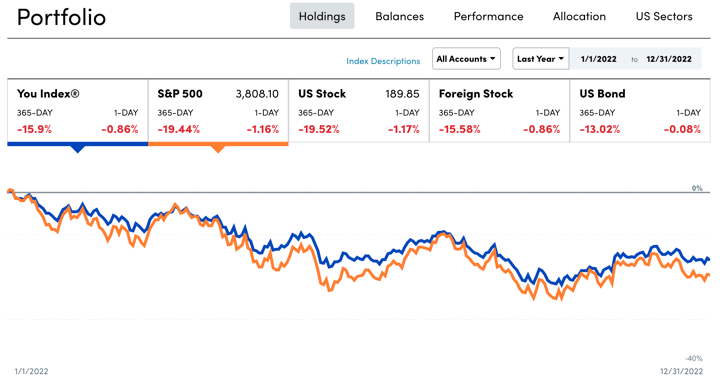Image resolution: width=720 pixels, height=380 pixels.
Task: Enable the Foreign Stock comparison card
Action: [x=499, y=111]
